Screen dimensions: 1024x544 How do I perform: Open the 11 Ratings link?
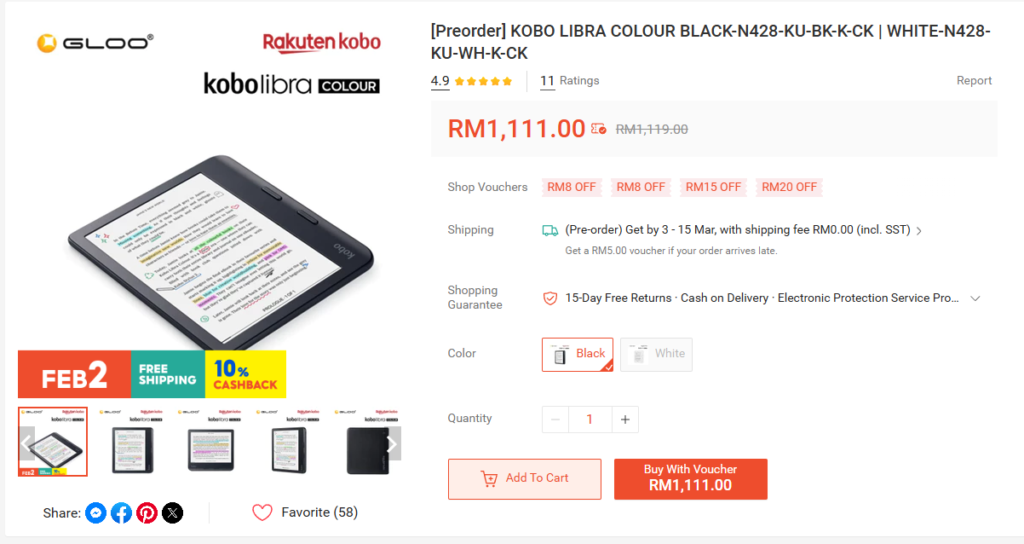[x=569, y=81]
